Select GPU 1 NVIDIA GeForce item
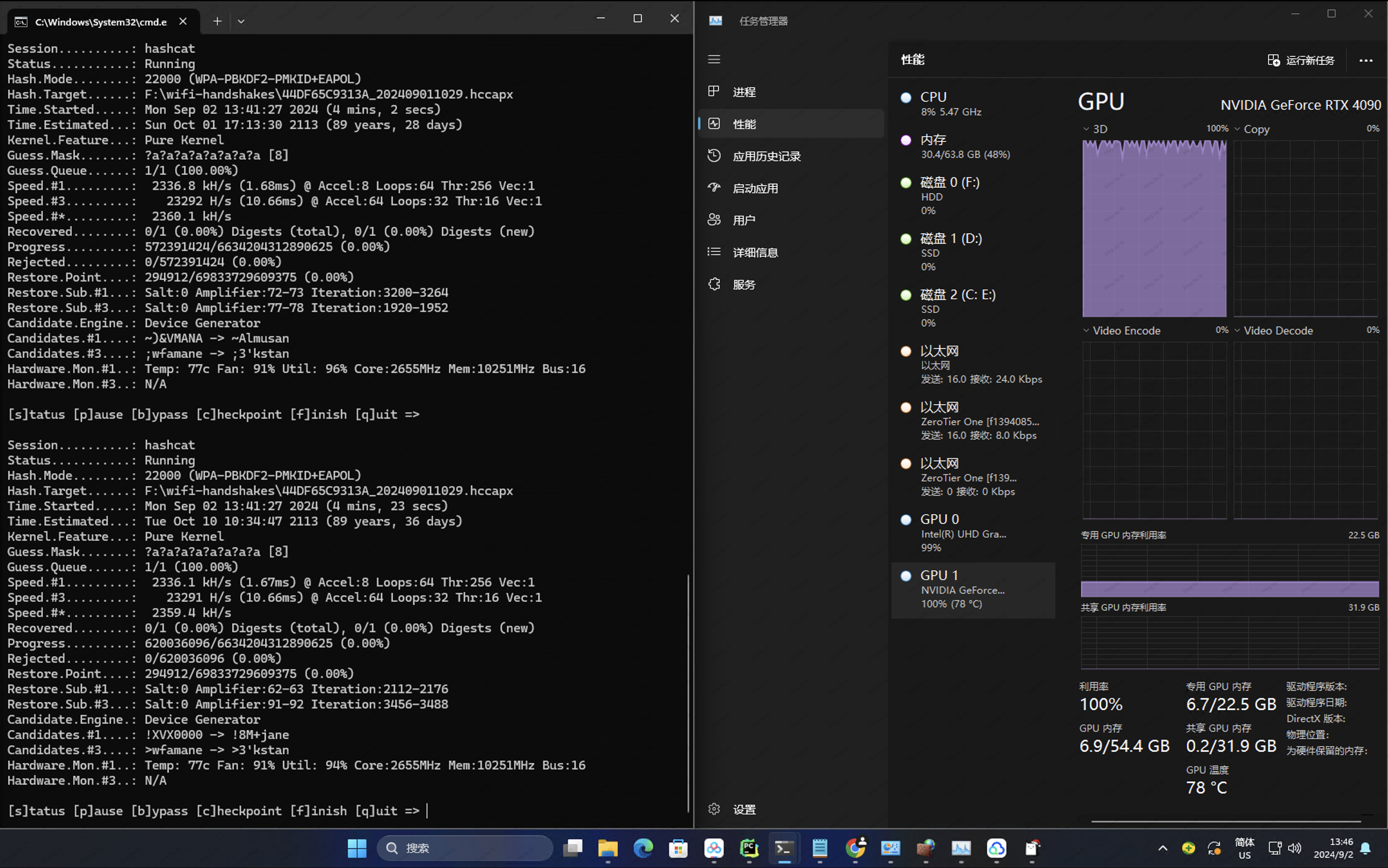Viewport: 1388px width, 868px height. tap(974, 590)
